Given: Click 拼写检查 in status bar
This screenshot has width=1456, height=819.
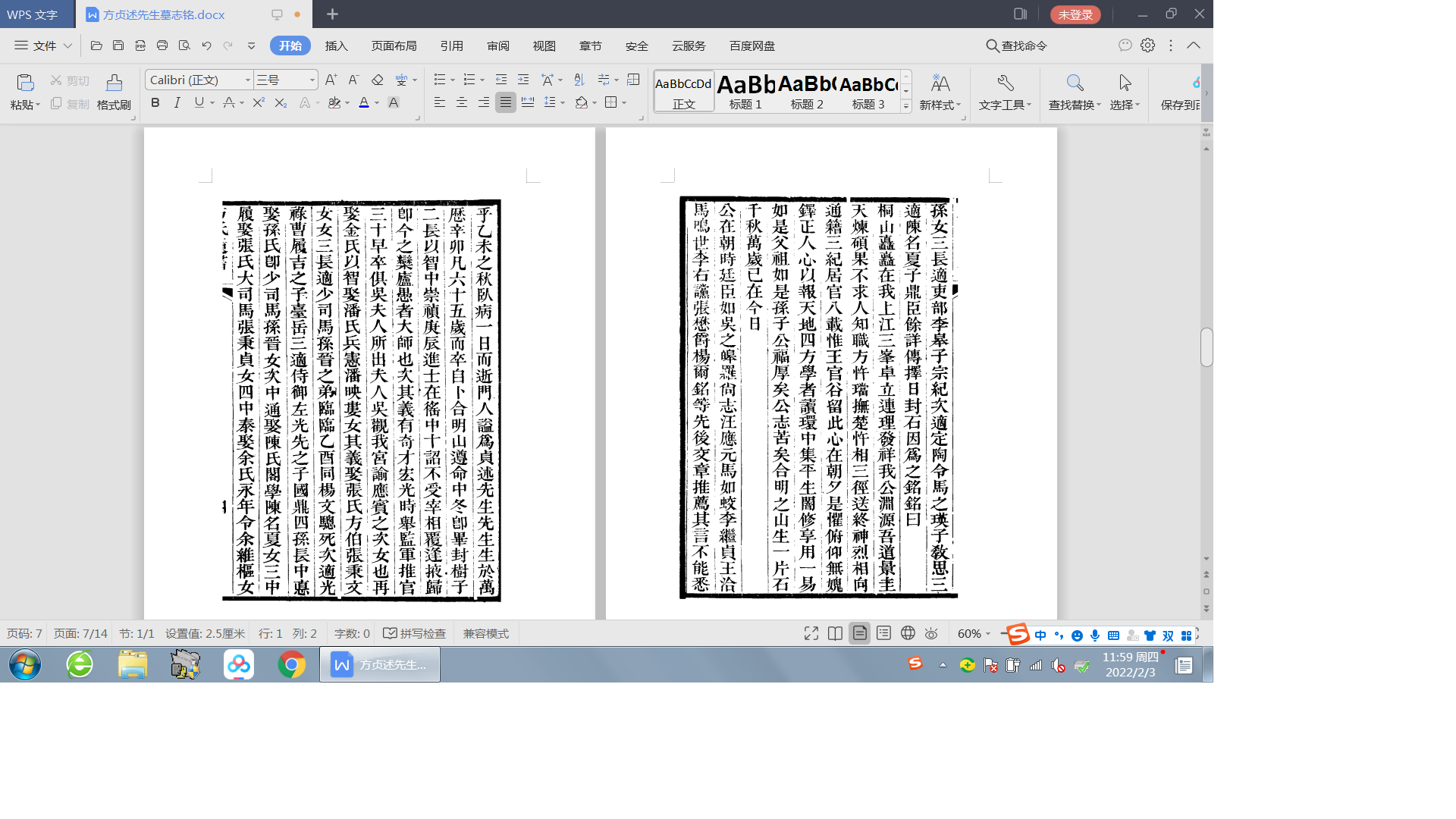Looking at the screenshot, I should coord(414,633).
